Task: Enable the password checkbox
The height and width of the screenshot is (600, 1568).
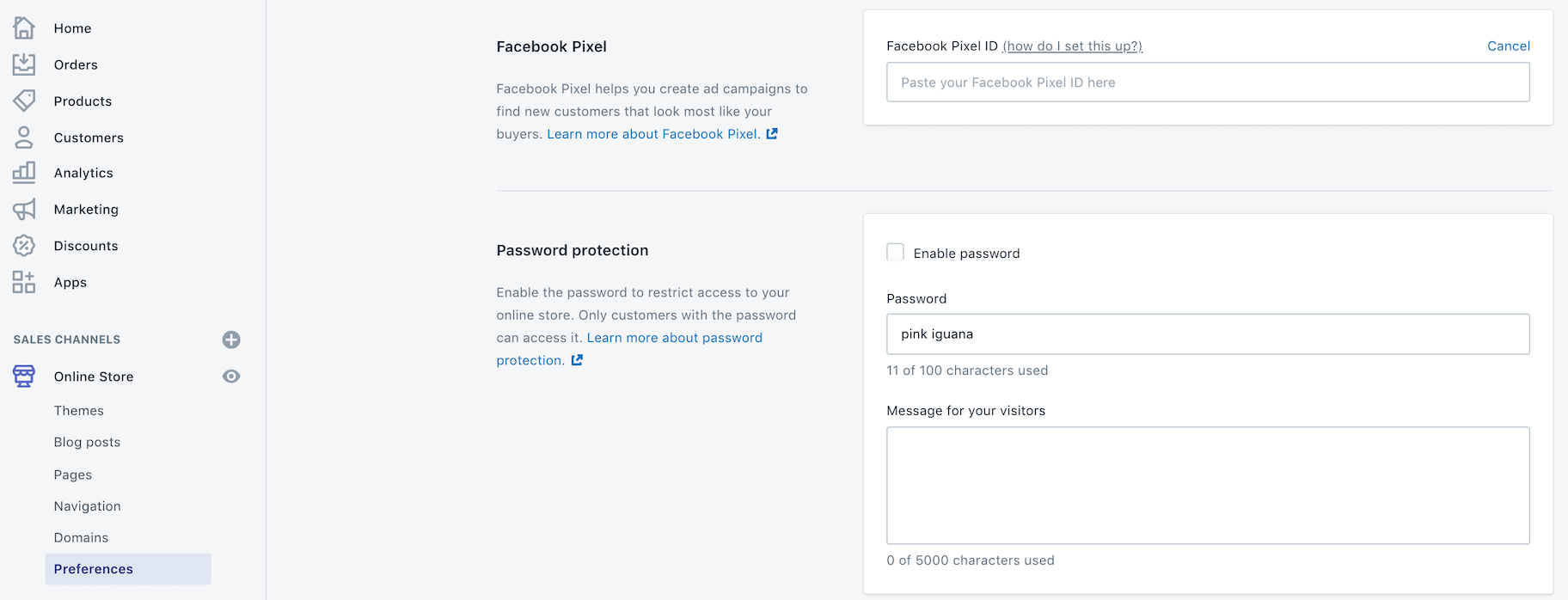Action: [895, 252]
